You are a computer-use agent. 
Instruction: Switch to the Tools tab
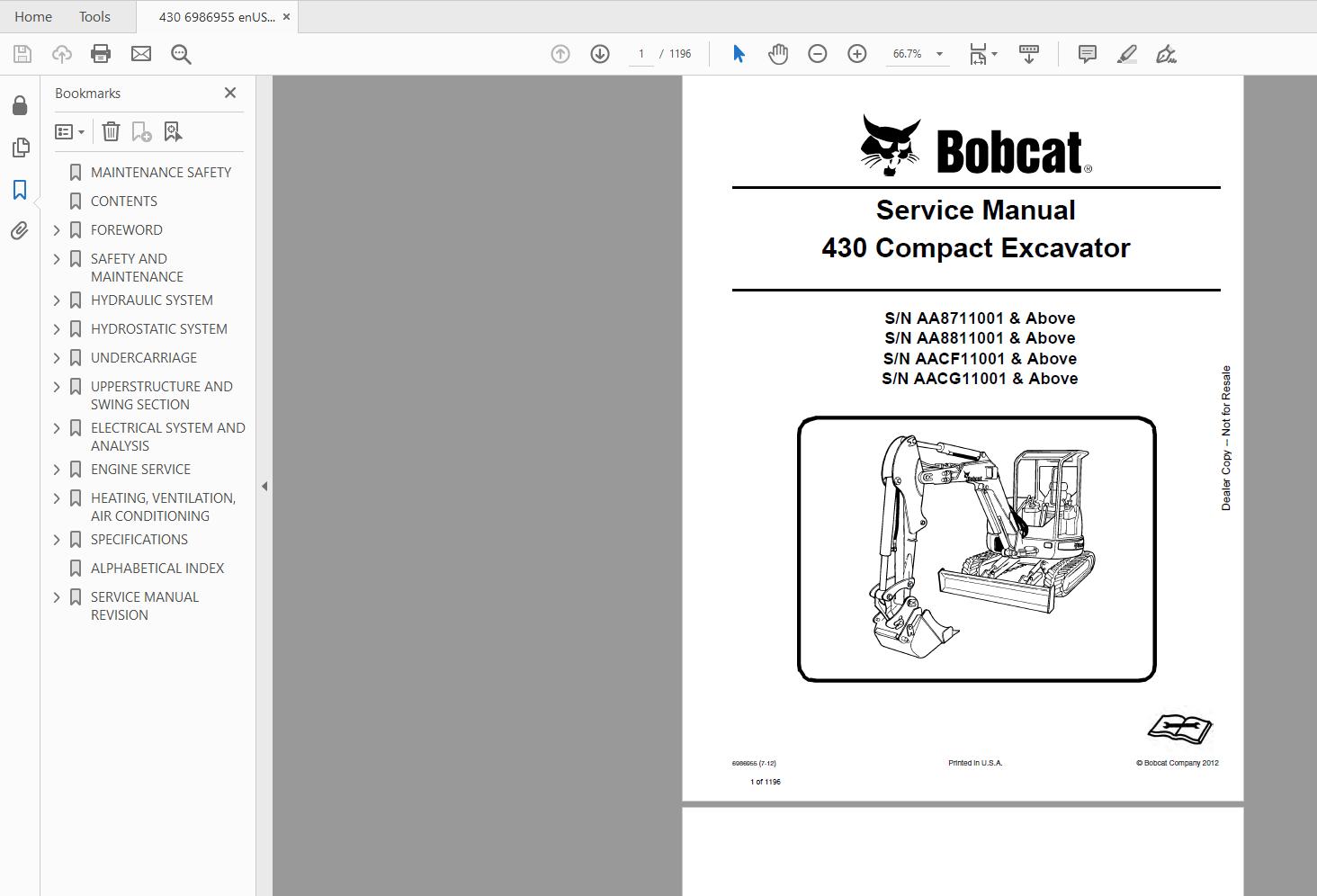(x=94, y=16)
